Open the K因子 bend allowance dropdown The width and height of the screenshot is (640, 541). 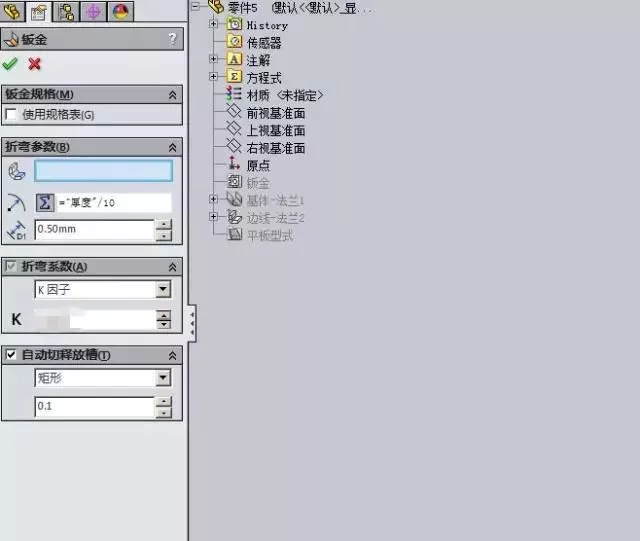coord(163,290)
